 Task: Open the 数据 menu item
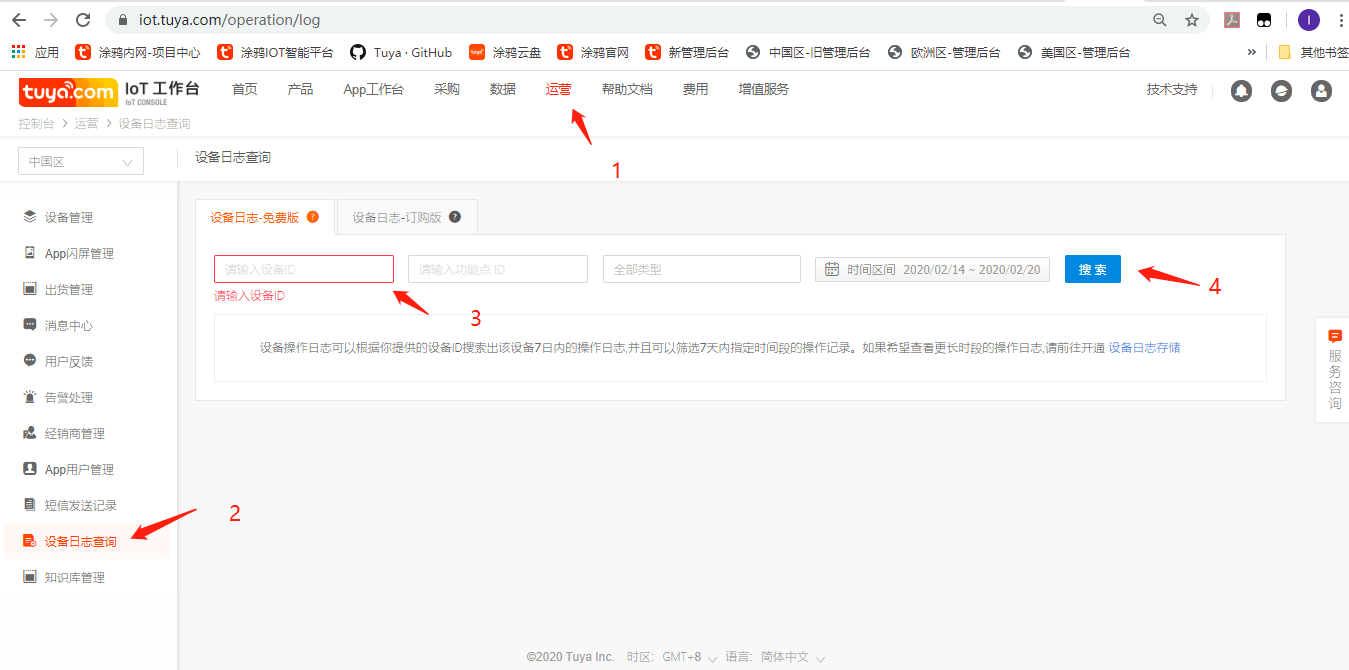503,89
